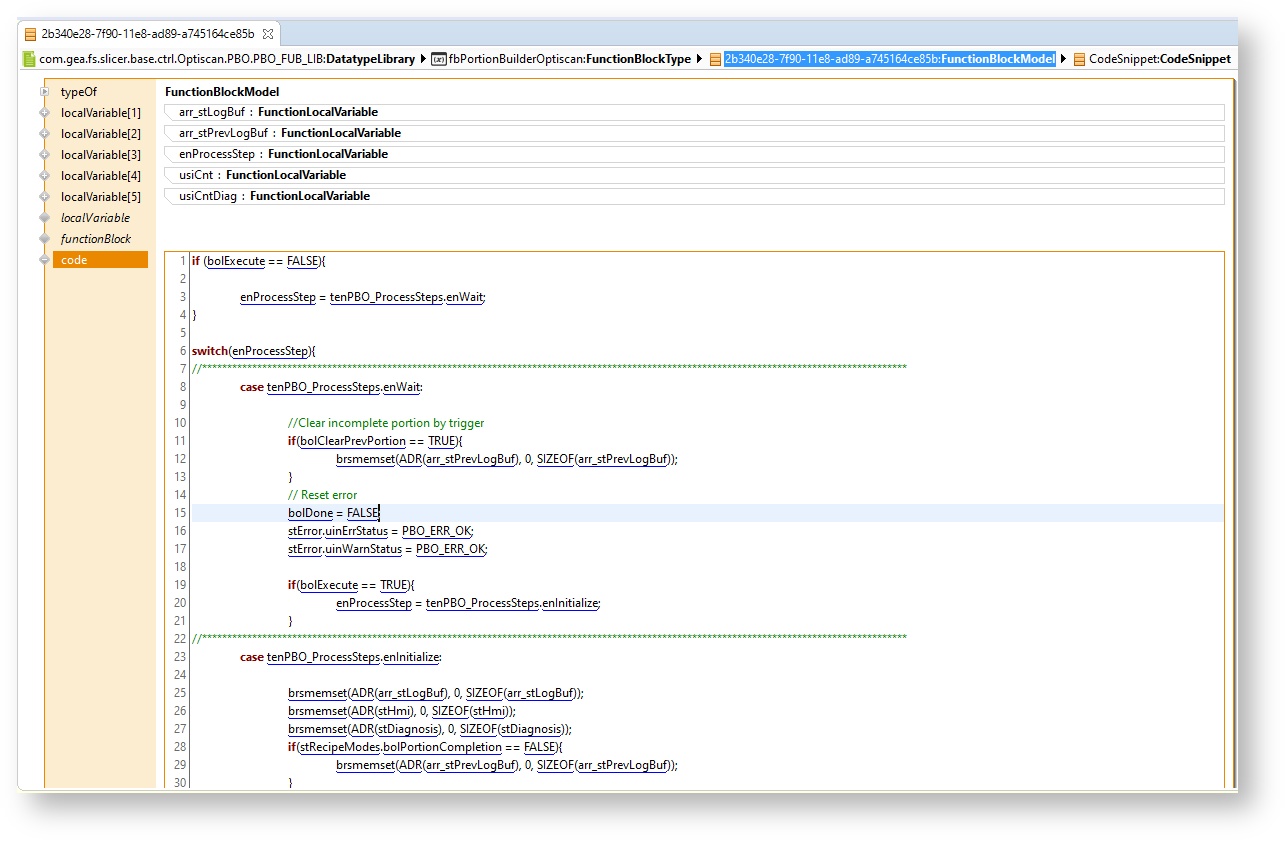The width and height of the screenshot is (1286, 841).
Task: Click the CodeSnippet breadcrumb icon
Action: click(x=1079, y=59)
